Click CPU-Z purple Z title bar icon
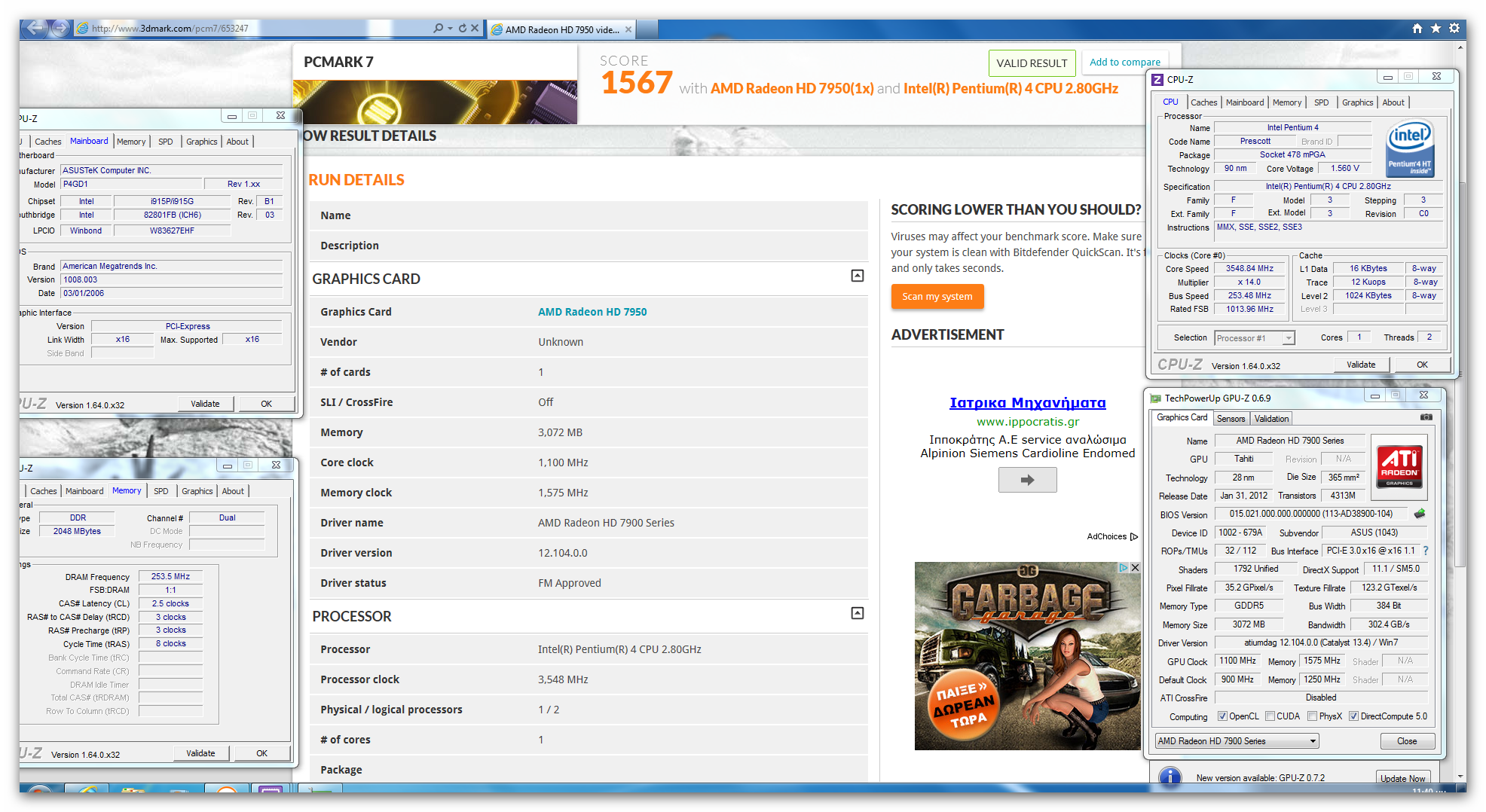This screenshot has width=1486, height=812. [1157, 79]
